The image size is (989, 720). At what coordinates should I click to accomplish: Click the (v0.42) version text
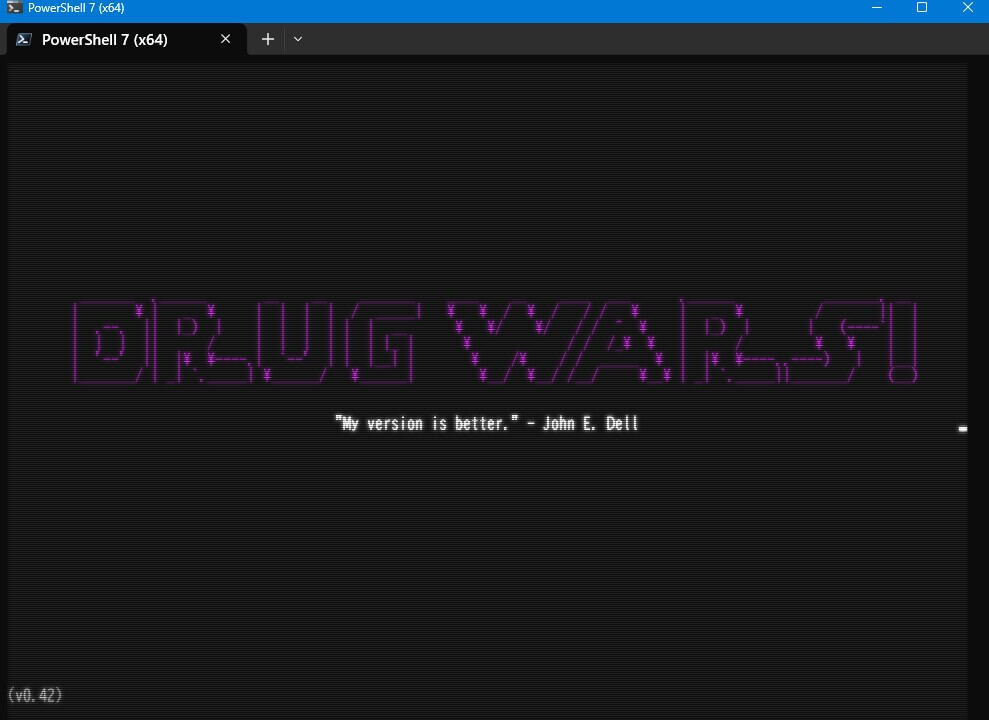click(35, 695)
